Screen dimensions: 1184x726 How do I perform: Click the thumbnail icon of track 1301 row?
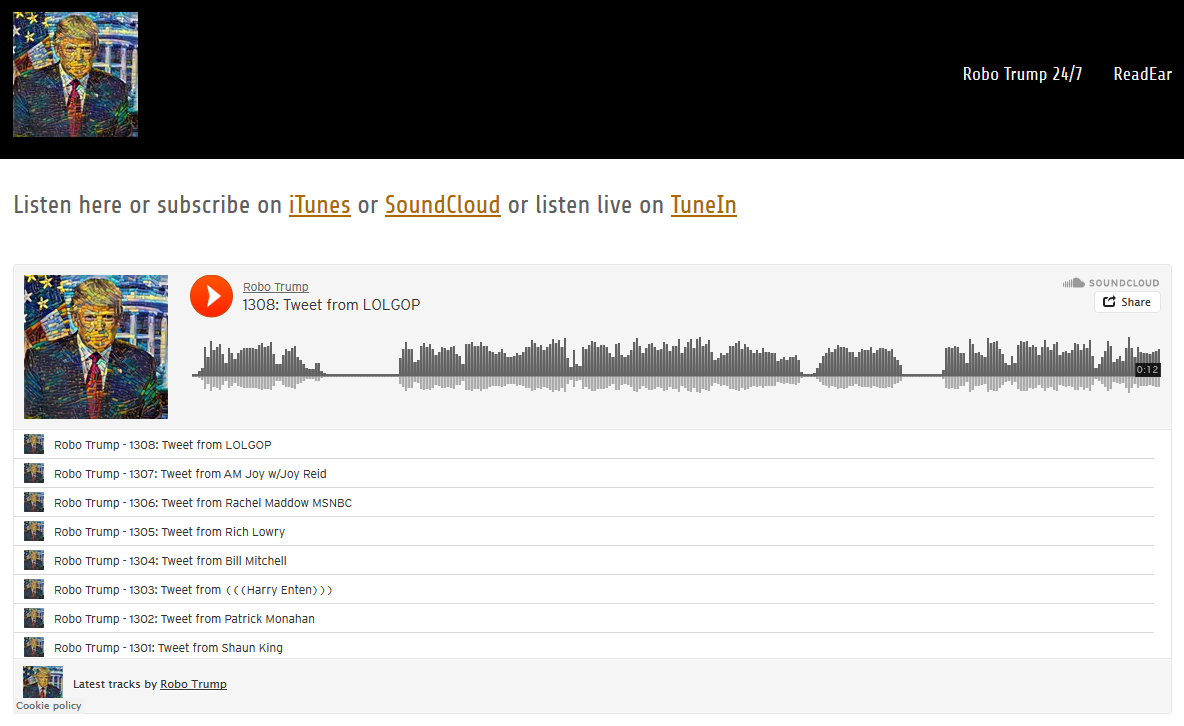[34, 647]
